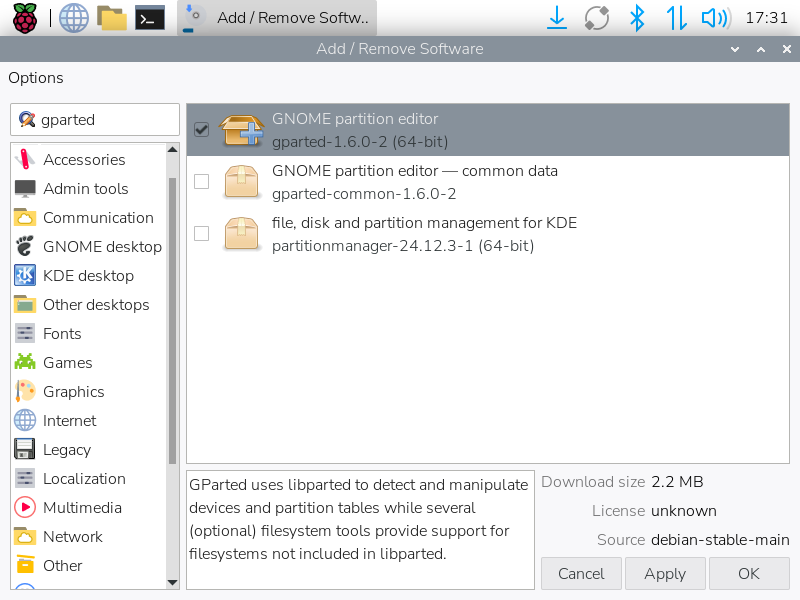Open the Options menu
Image resolution: width=800 pixels, height=600 pixels.
36,78
